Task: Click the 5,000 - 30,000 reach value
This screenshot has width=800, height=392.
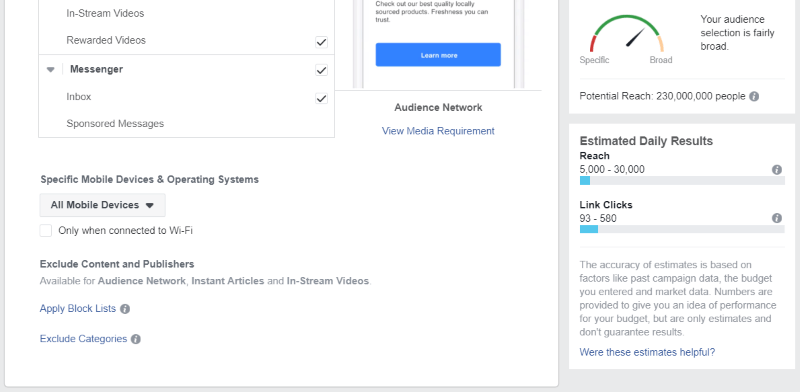Action: coord(612,169)
